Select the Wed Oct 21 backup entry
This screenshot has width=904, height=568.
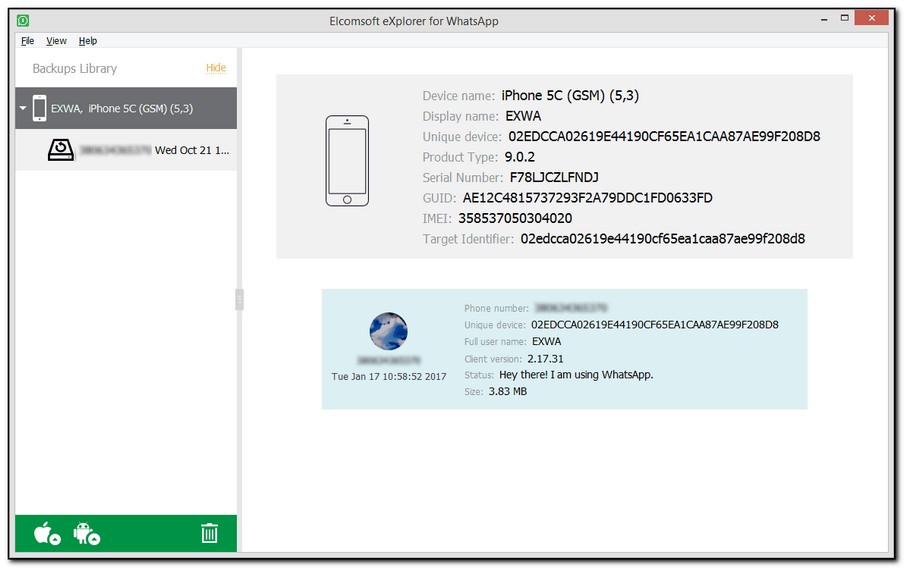pos(192,150)
